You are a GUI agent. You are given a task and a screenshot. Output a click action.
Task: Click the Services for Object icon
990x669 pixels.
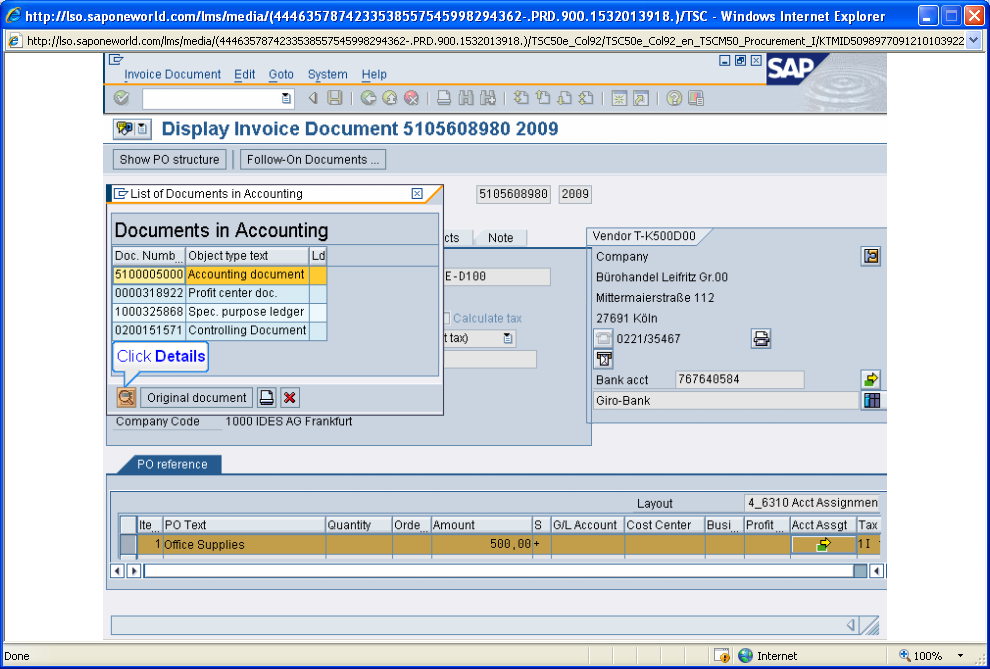[124, 129]
